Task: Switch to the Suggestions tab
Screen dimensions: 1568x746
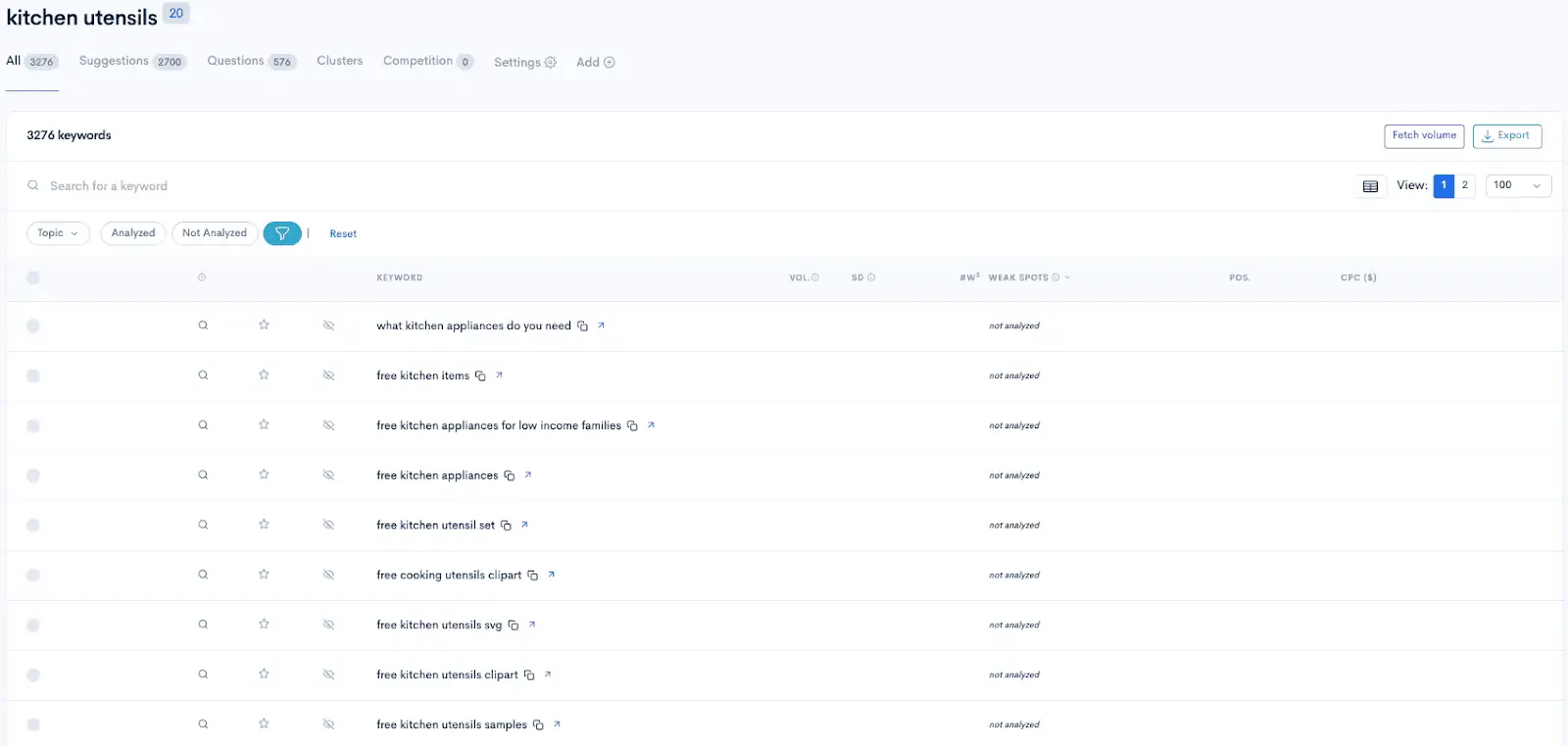Action: tap(132, 61)
